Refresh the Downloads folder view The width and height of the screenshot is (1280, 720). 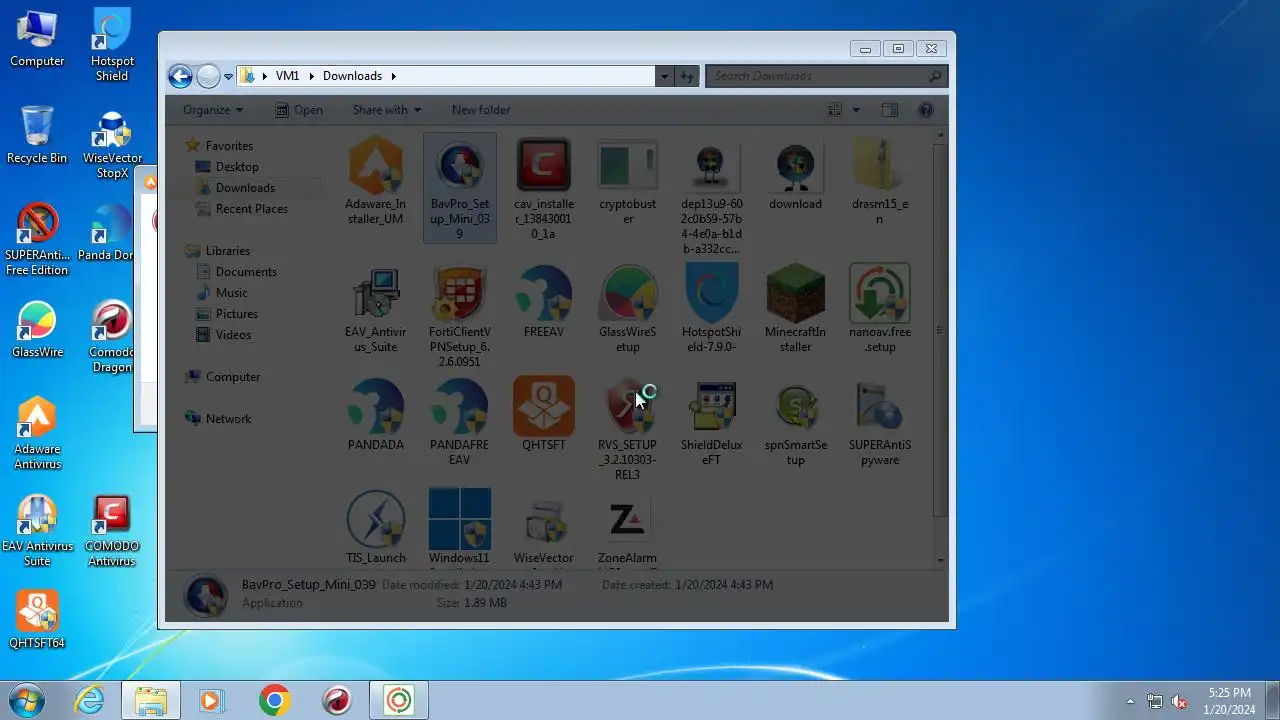pos(687,76)
